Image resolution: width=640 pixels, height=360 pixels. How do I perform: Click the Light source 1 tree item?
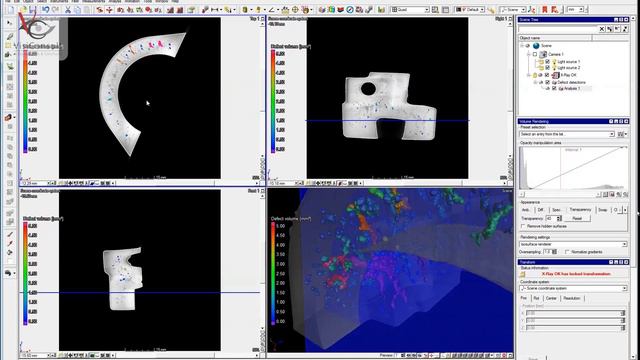click(568, 62)
